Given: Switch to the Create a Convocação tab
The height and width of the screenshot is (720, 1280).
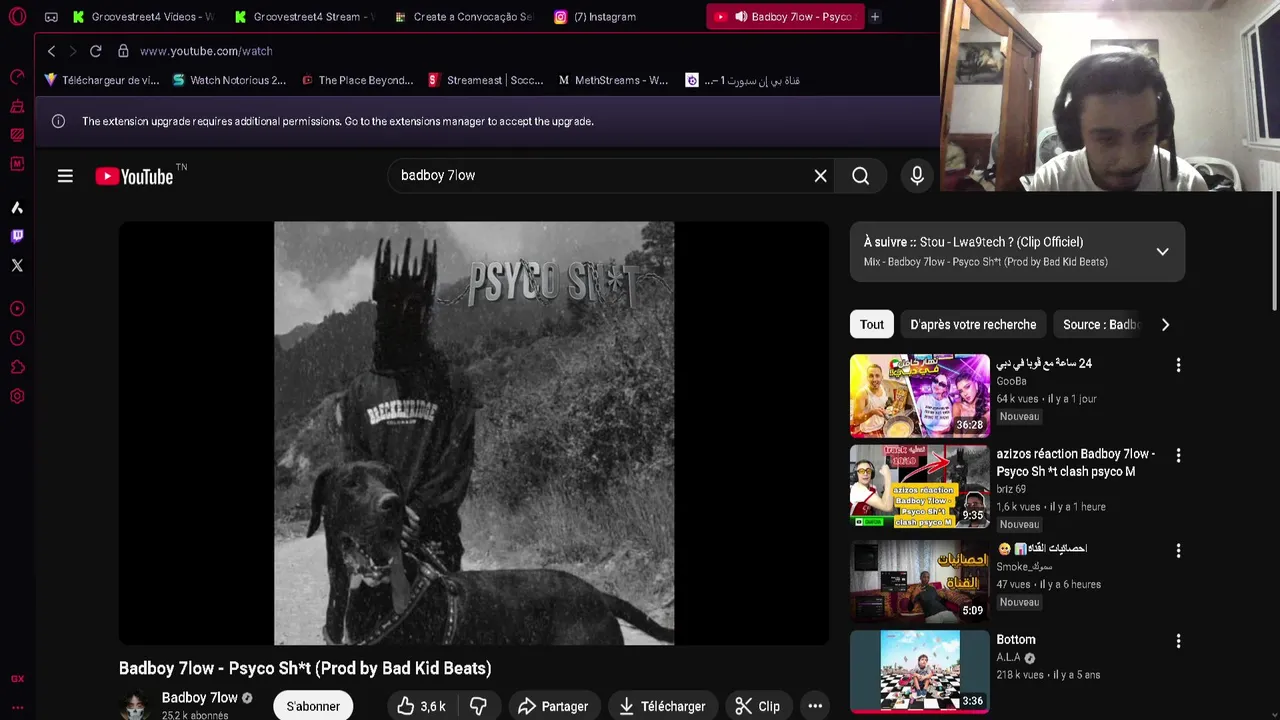Looking at the screenshot, I should click(x=464, y=16).
